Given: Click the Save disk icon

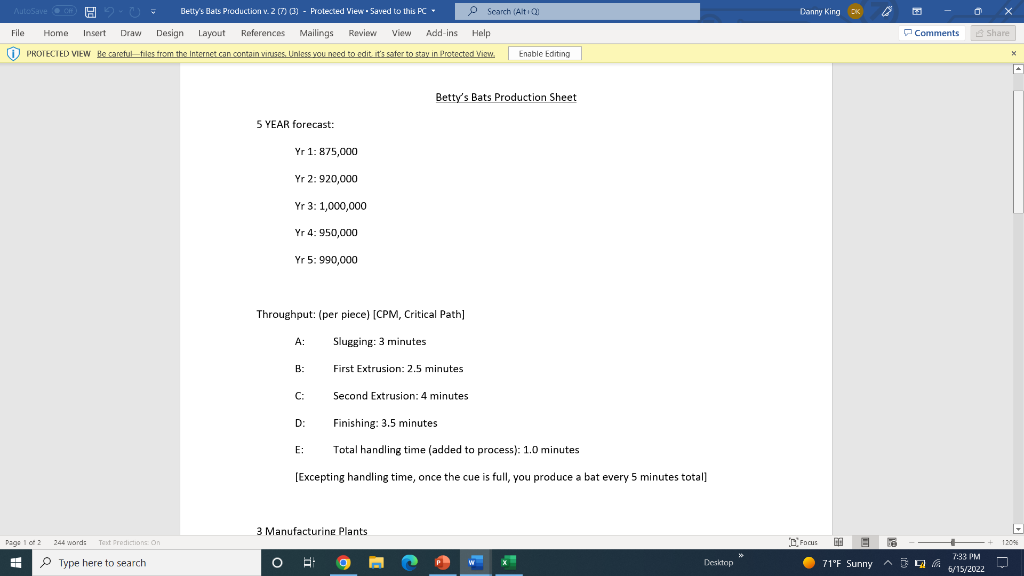Looking at the screenshot, I should pos(91,12).
